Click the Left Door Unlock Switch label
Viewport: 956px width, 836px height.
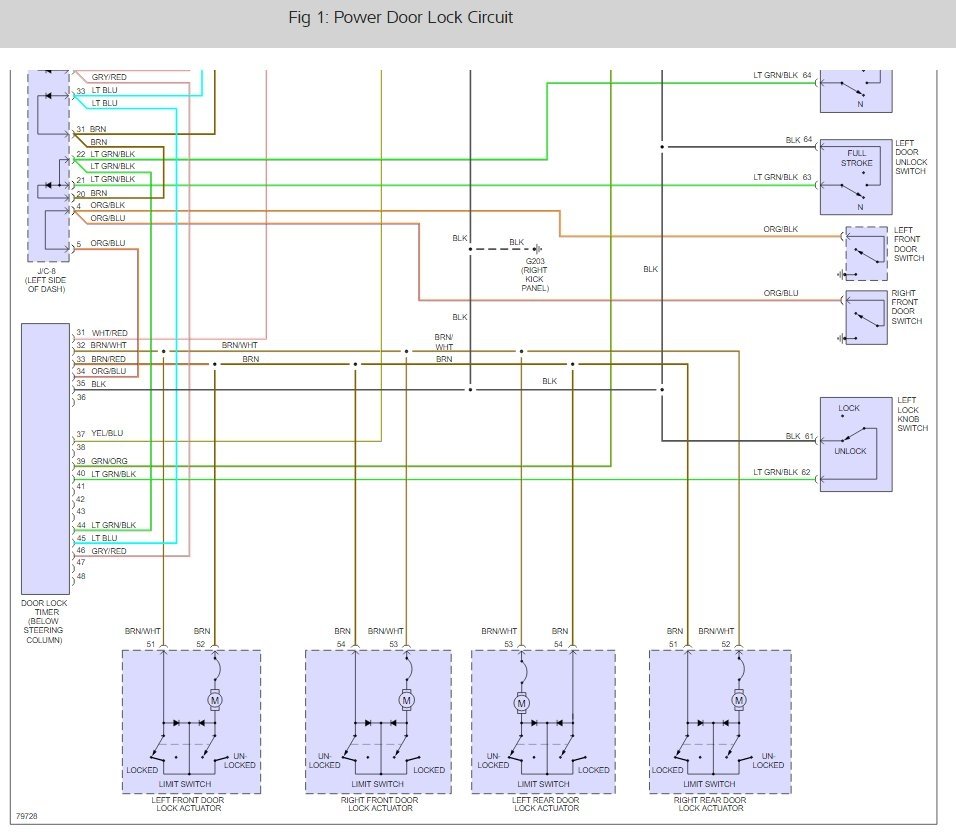[x=911, y=157]
